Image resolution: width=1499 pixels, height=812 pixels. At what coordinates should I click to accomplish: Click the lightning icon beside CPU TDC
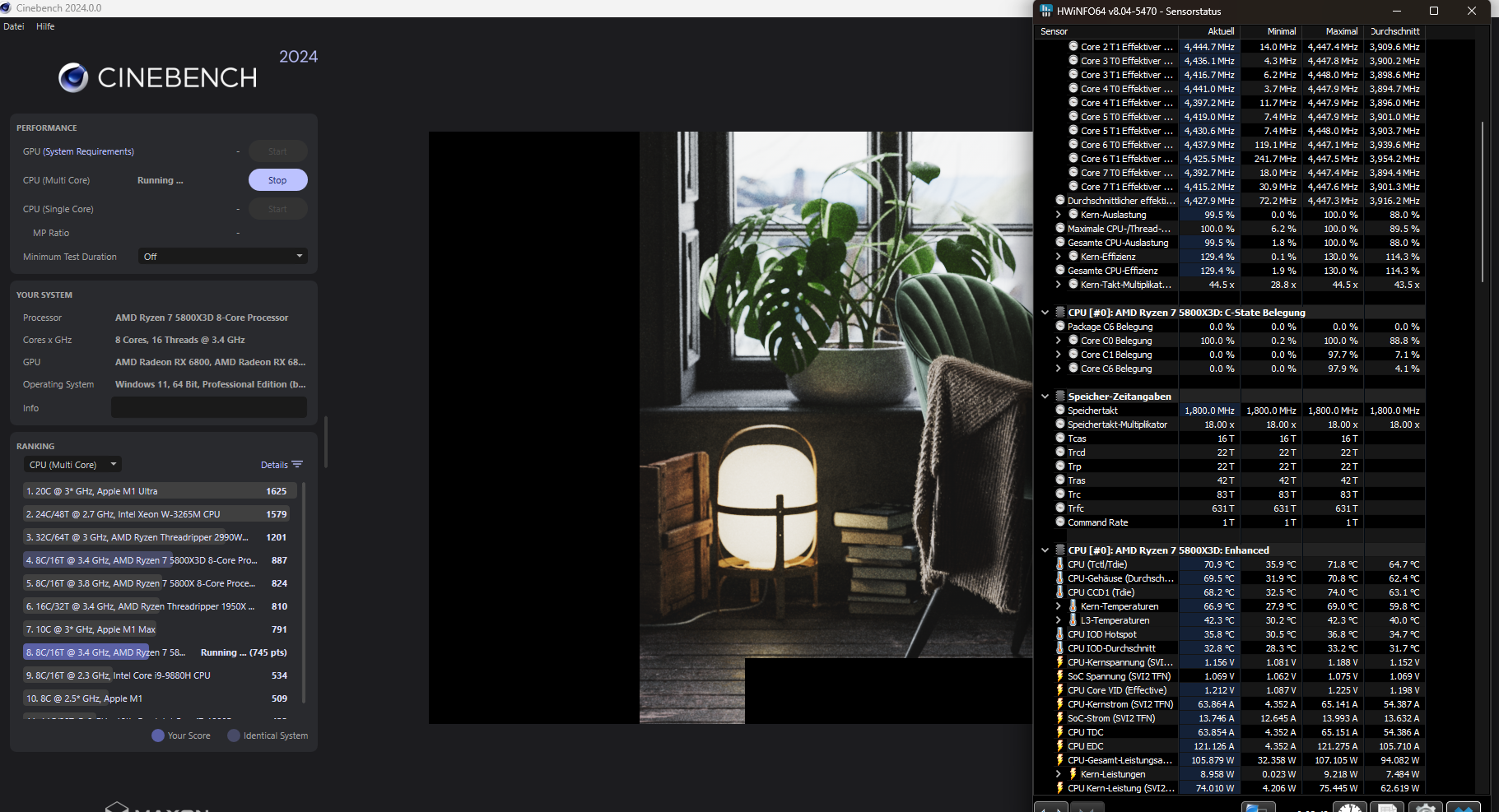[1059, 732]
